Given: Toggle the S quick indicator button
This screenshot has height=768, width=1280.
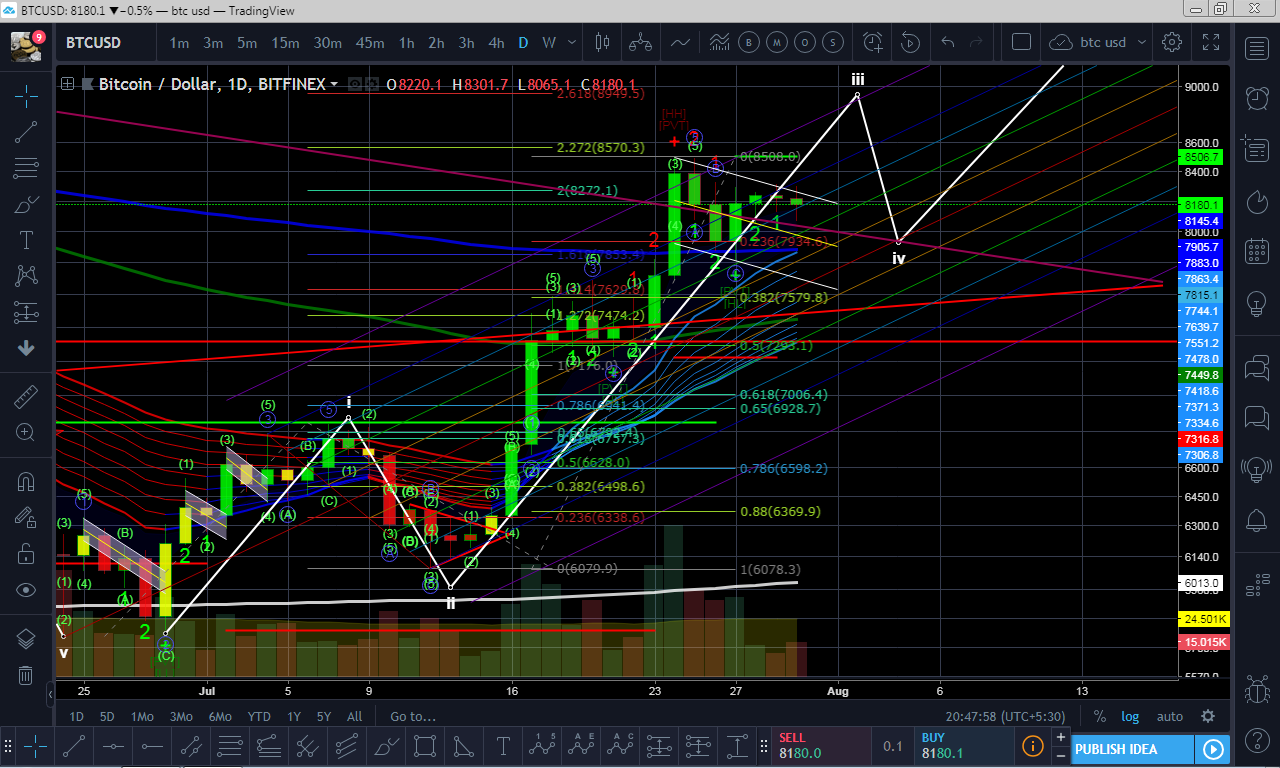Looking at the screenshot, I should (x=833, y=42).
